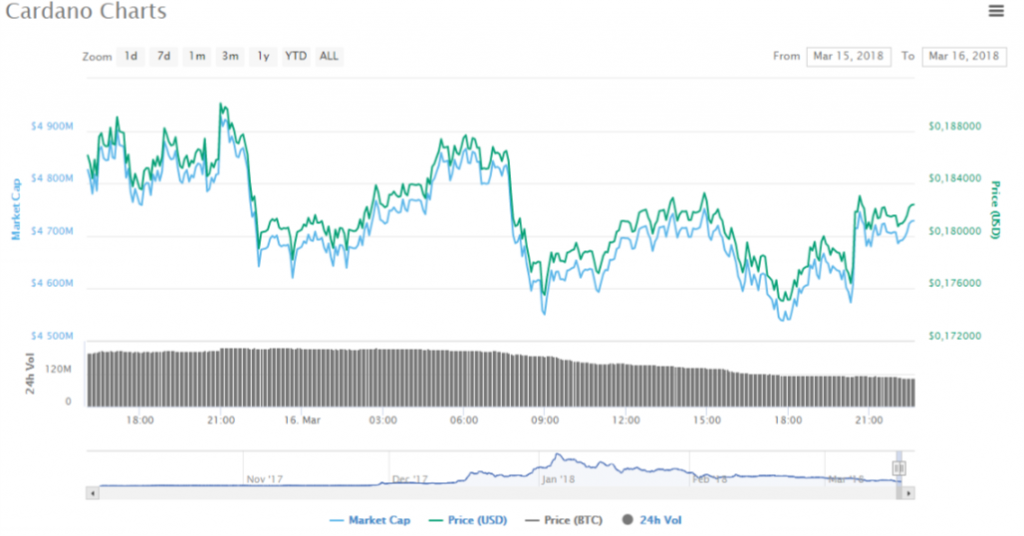
Task: Open the chart hamburger menu
Action: (995, 11)
